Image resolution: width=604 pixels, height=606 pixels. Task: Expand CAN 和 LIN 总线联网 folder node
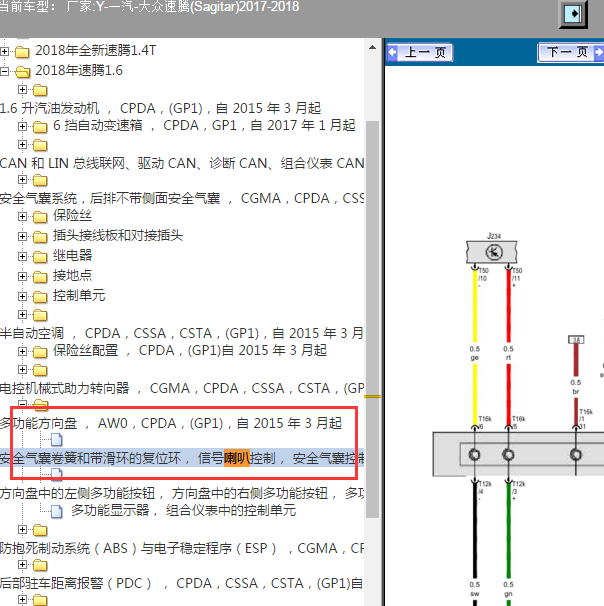(22, 145)
